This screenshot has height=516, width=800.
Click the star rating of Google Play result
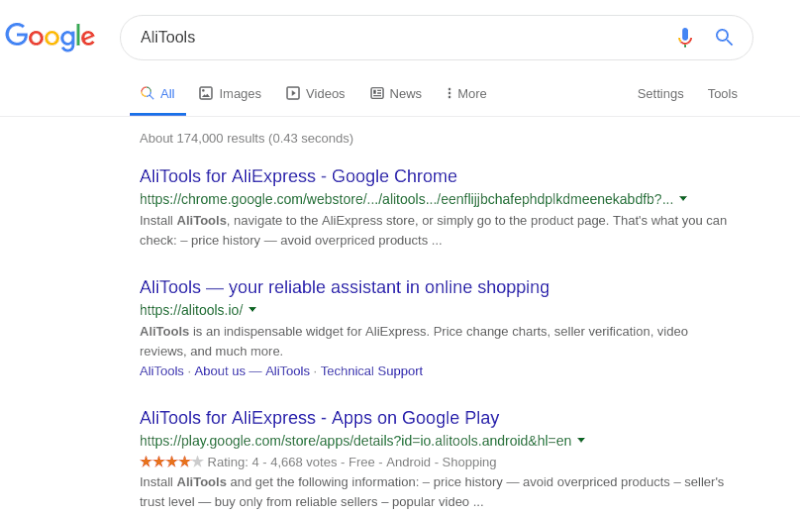point(171,462)
